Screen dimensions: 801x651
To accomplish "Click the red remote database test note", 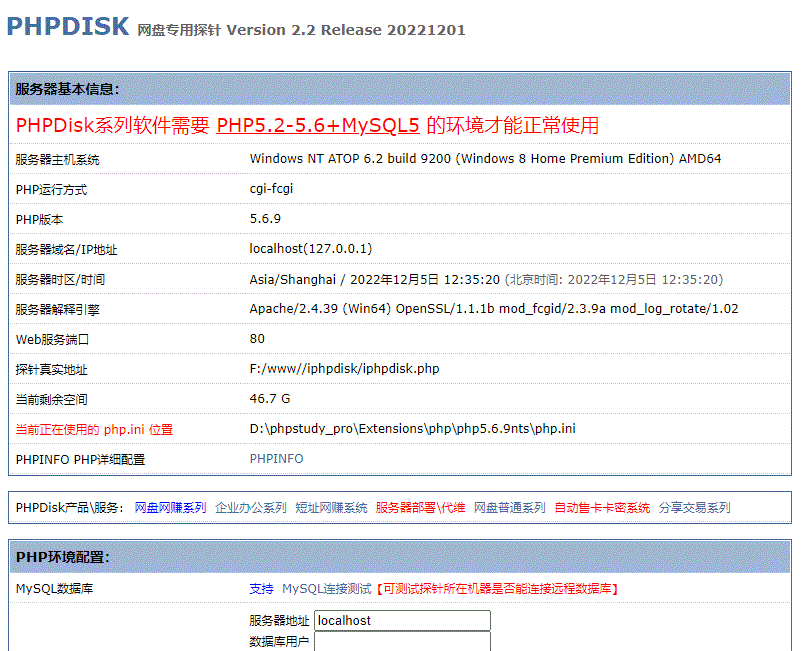I will pyautogui.click(x=498, y=589).
